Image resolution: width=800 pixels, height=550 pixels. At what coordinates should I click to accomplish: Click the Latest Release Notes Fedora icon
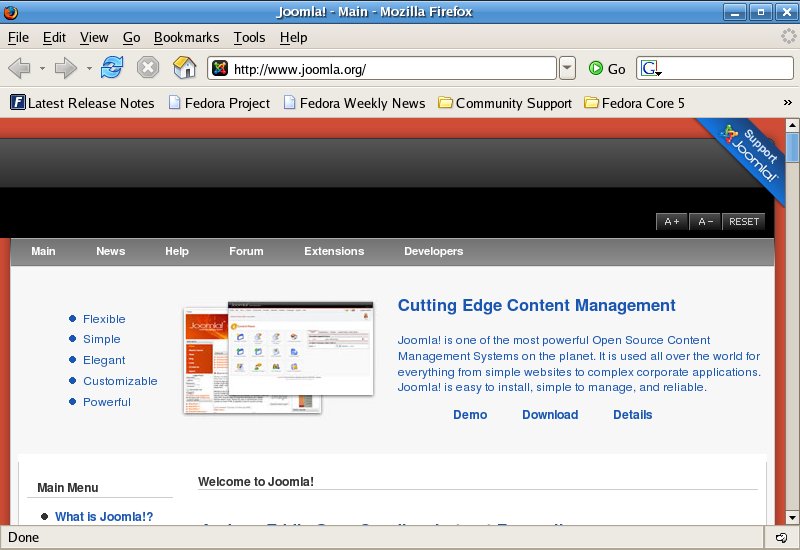[x=17, y=103]
